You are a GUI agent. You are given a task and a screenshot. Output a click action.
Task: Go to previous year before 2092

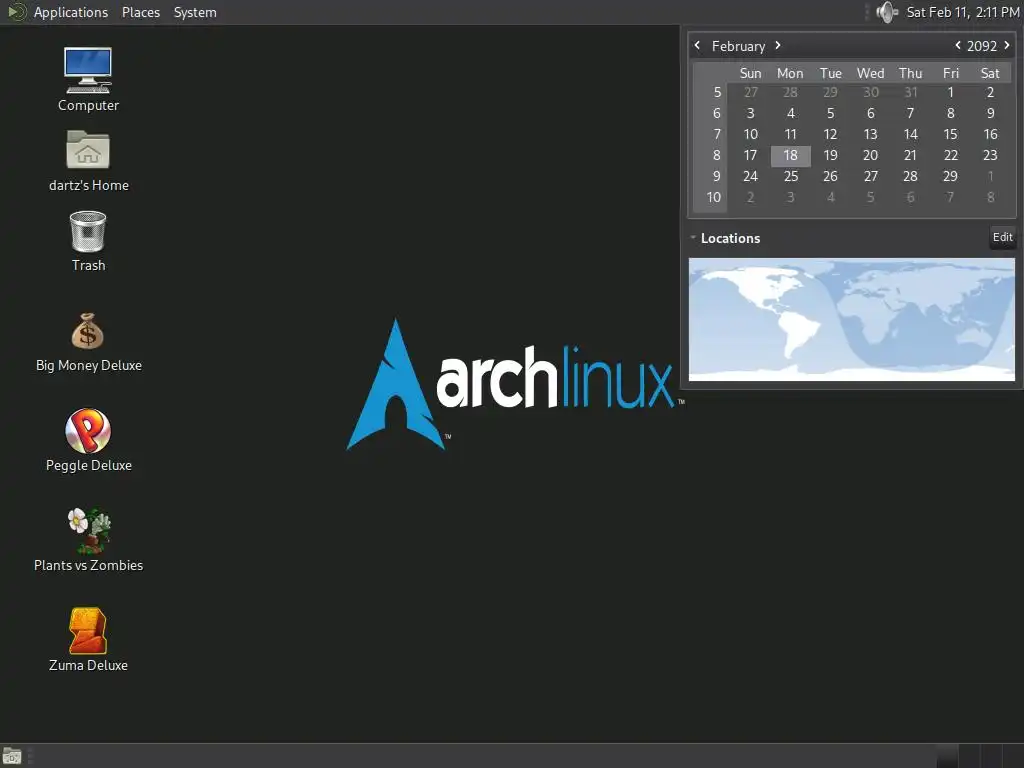tap(957, 45)
